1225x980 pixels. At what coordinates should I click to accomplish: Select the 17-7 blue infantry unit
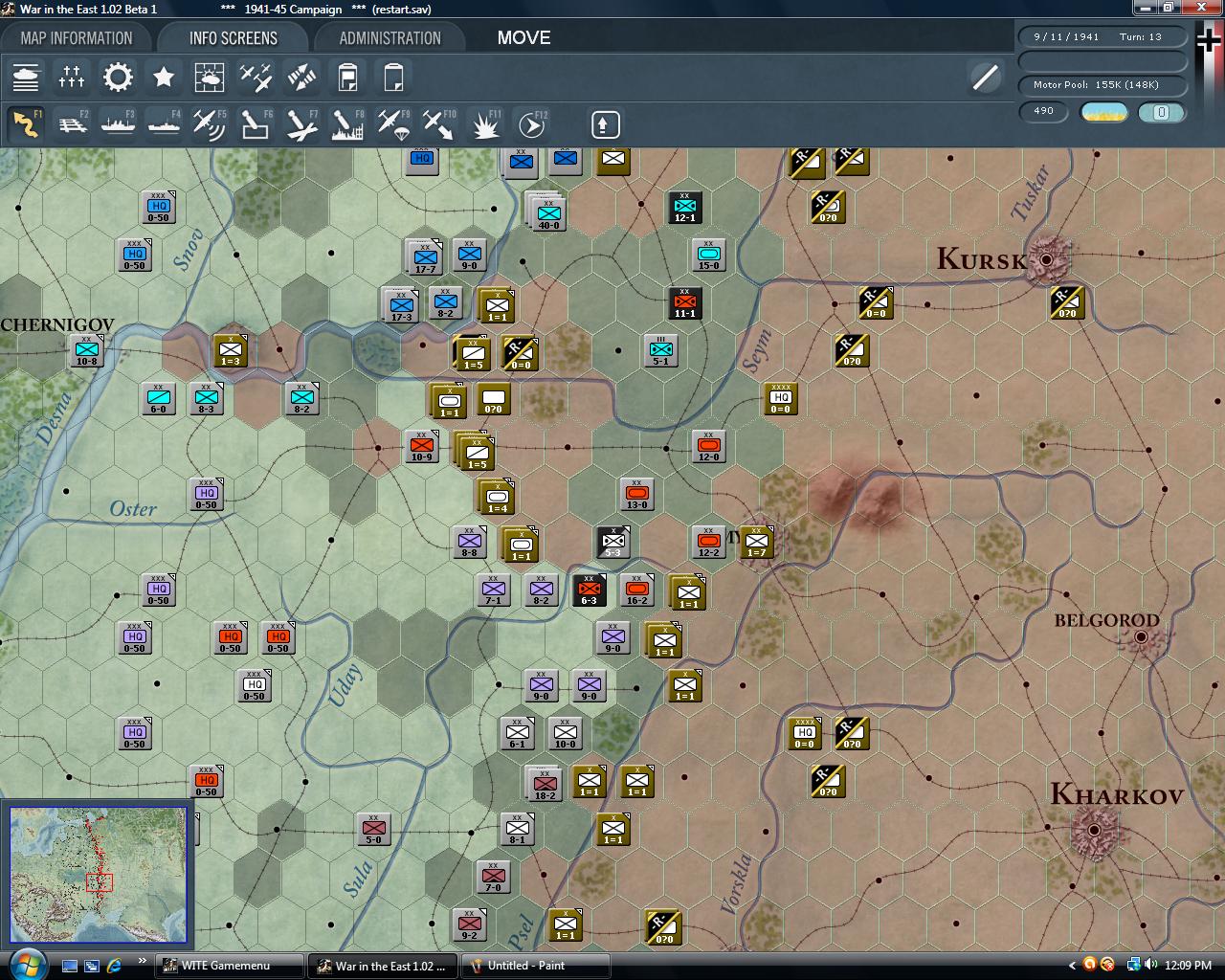pyautogui.click(x=425, y=258)
